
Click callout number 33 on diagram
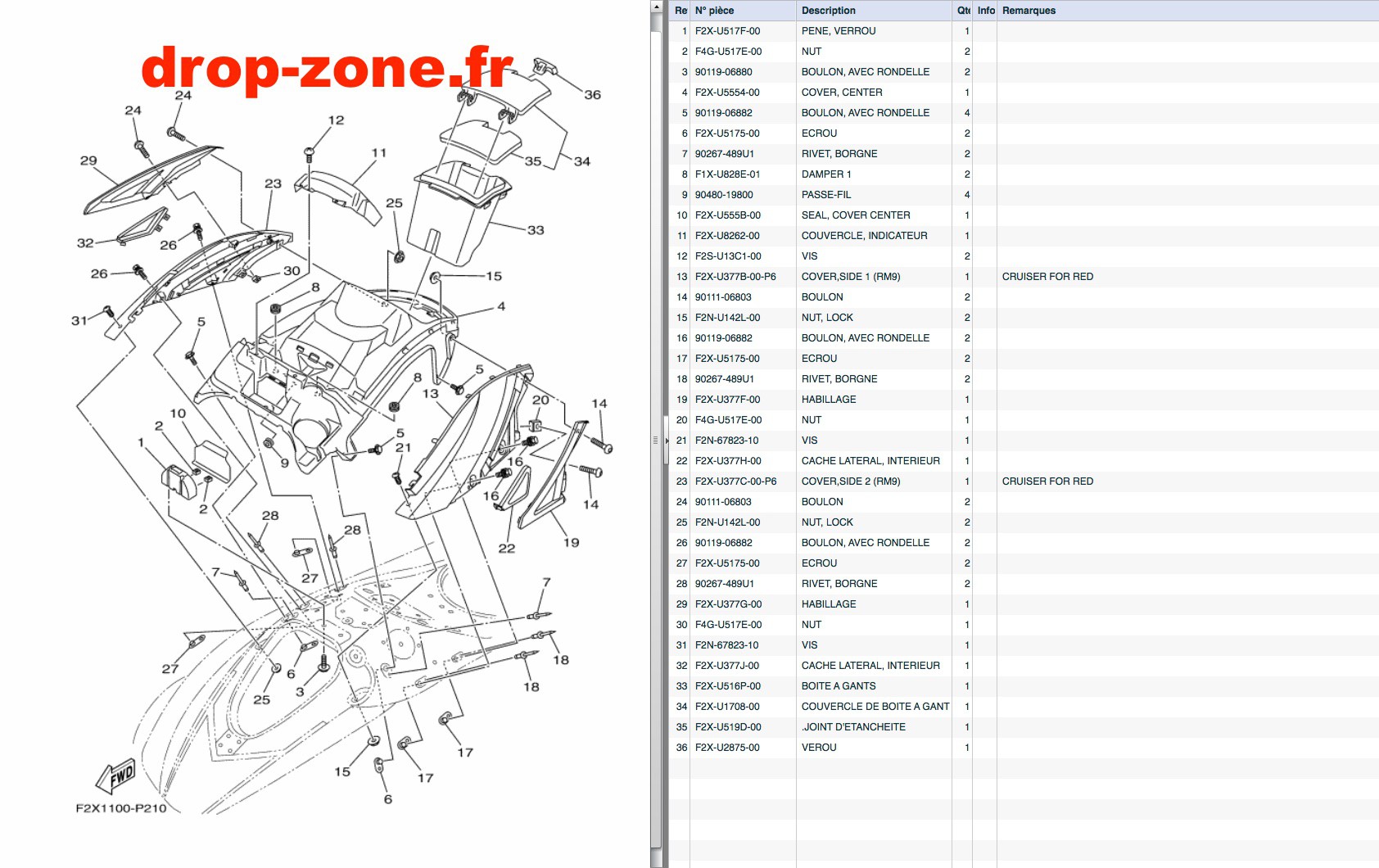point(536,230)
